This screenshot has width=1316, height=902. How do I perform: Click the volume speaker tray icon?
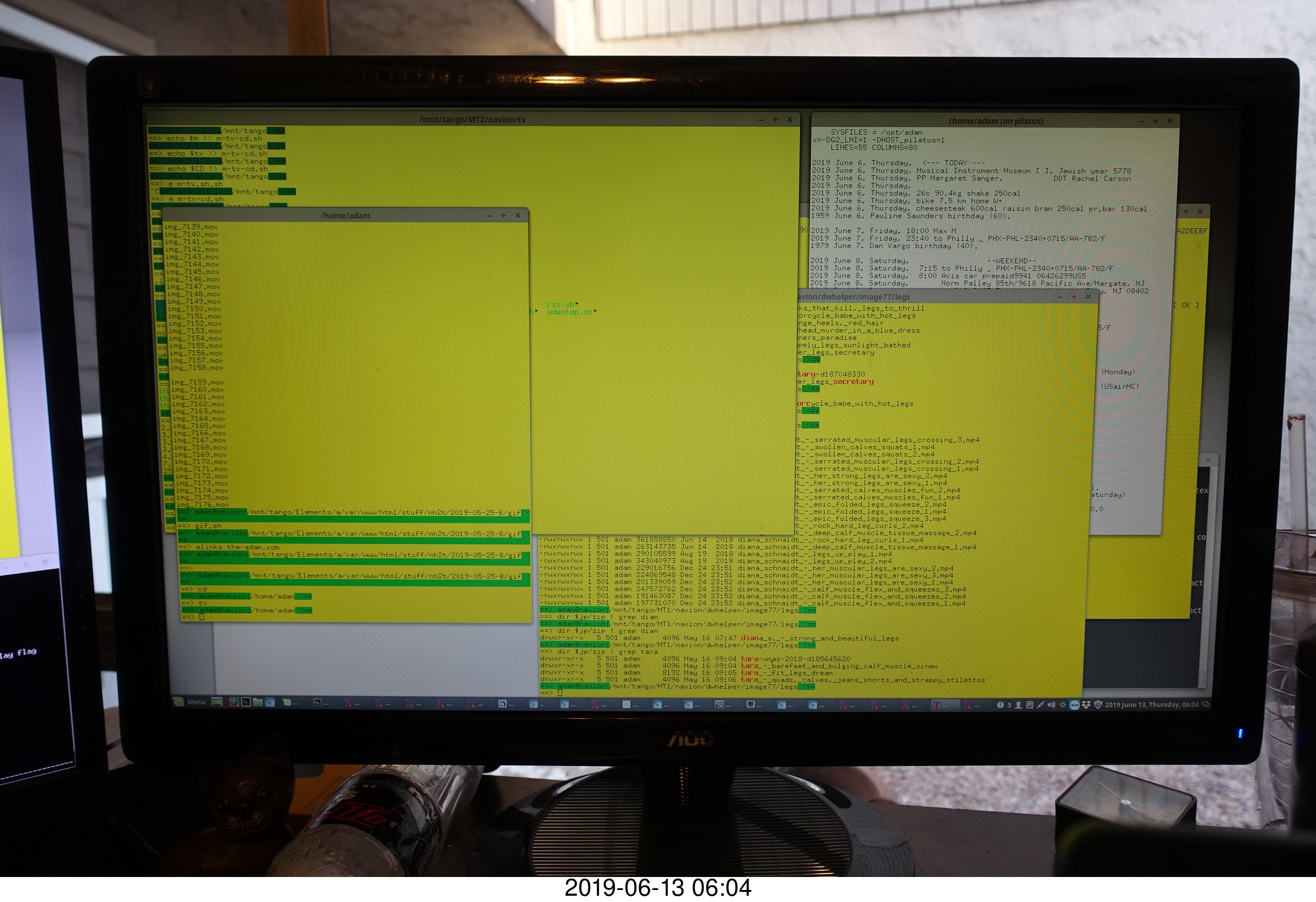tap(1051, 705)
